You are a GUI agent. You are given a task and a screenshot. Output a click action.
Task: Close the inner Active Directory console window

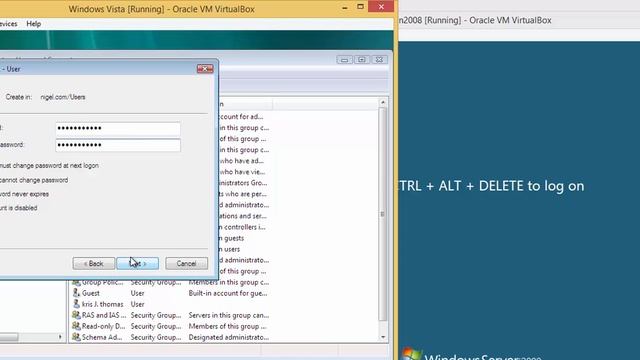(x=379, y=60)
